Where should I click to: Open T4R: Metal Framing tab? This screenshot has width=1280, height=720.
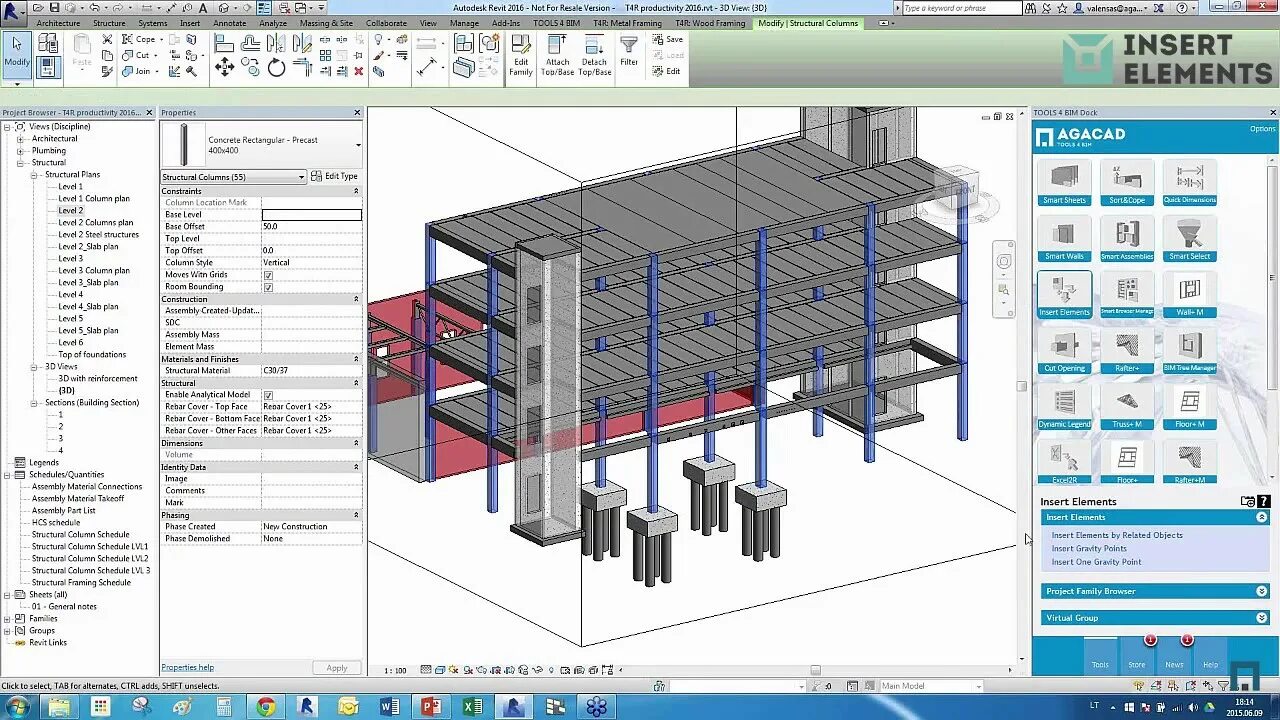(627, 23)
